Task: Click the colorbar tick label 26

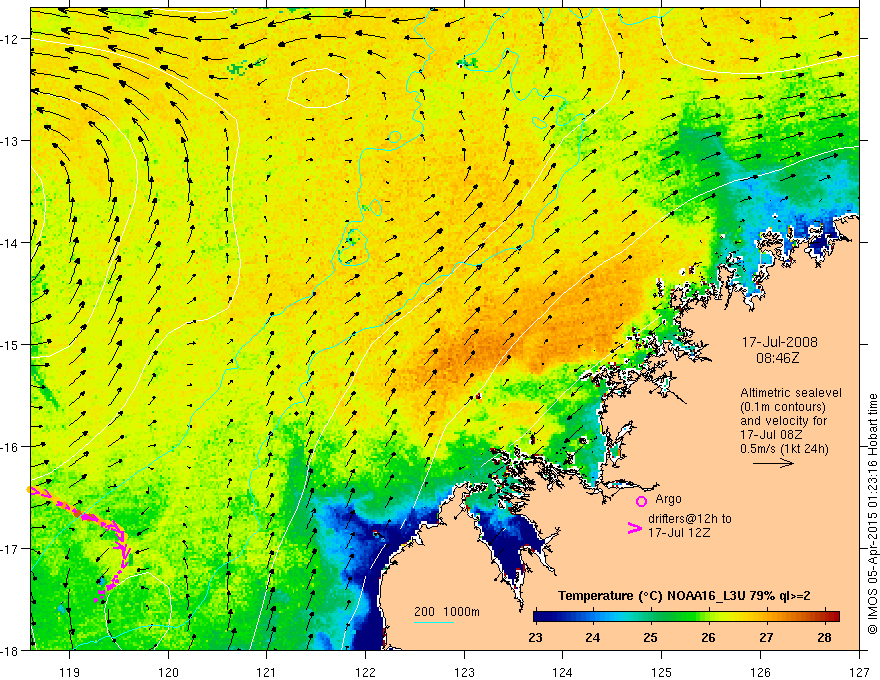Action: pos(708,637)
